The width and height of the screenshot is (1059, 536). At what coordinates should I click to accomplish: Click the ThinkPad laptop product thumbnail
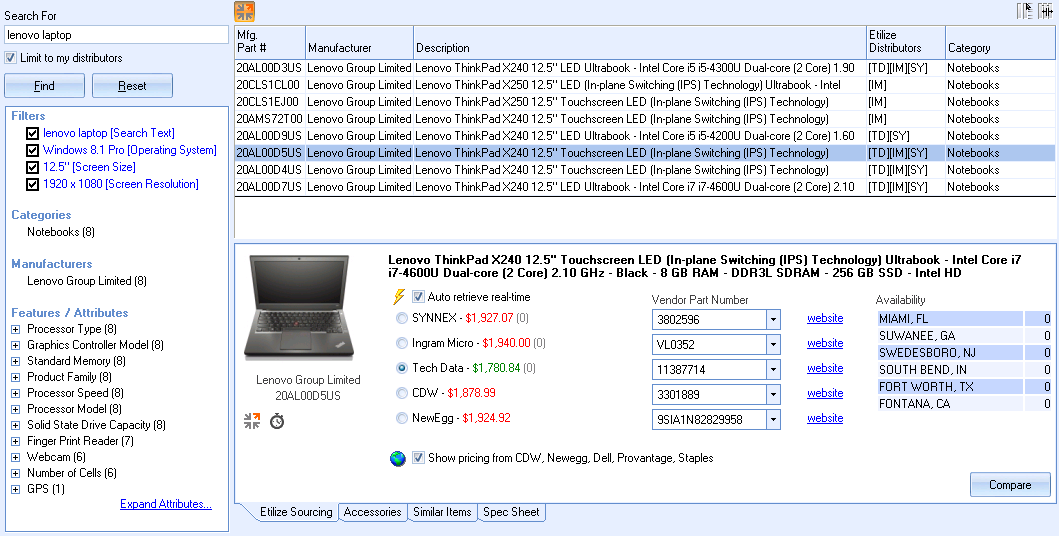[299, 307]
